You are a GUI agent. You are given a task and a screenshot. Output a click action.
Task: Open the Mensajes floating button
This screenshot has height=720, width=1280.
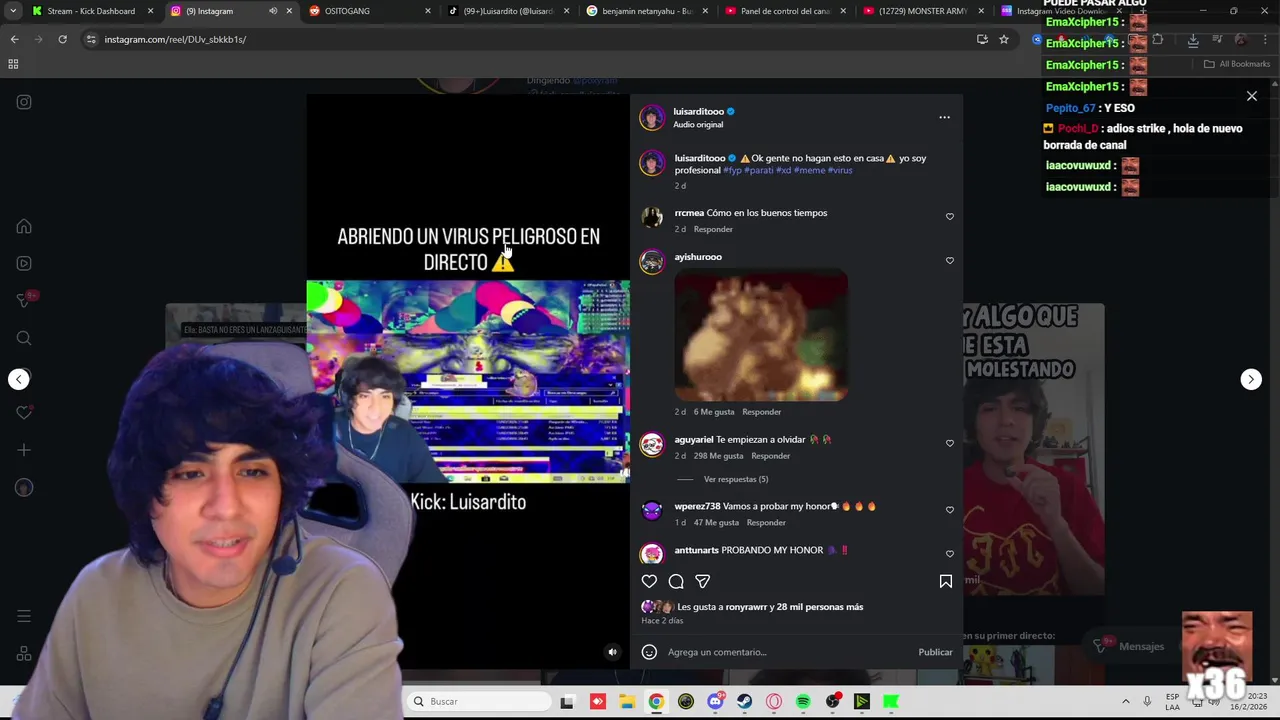tap(1130, 646)
